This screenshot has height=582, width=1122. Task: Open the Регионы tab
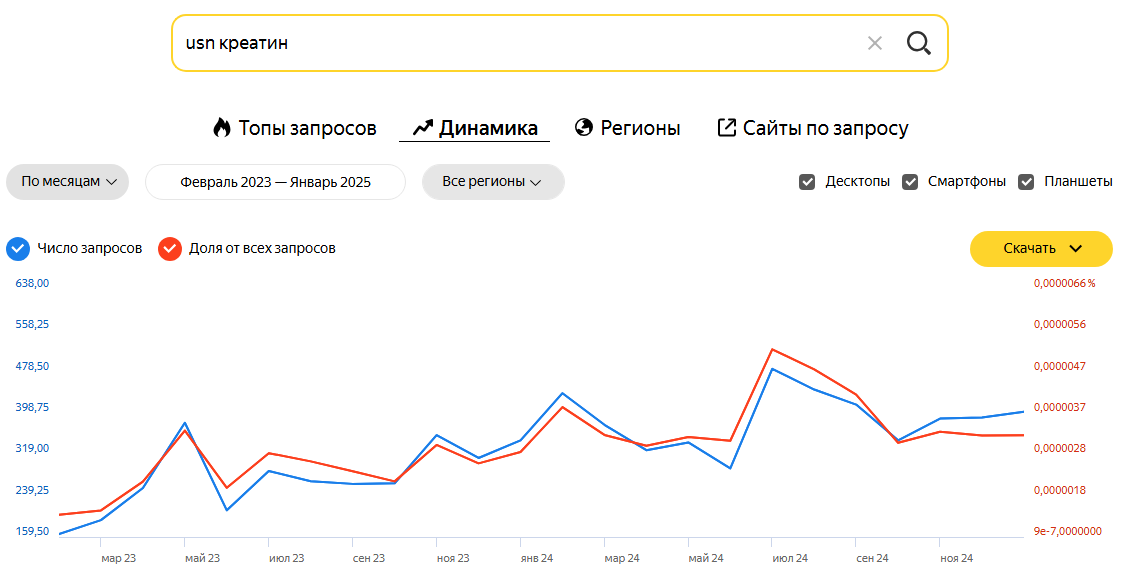tap(640, 128)
